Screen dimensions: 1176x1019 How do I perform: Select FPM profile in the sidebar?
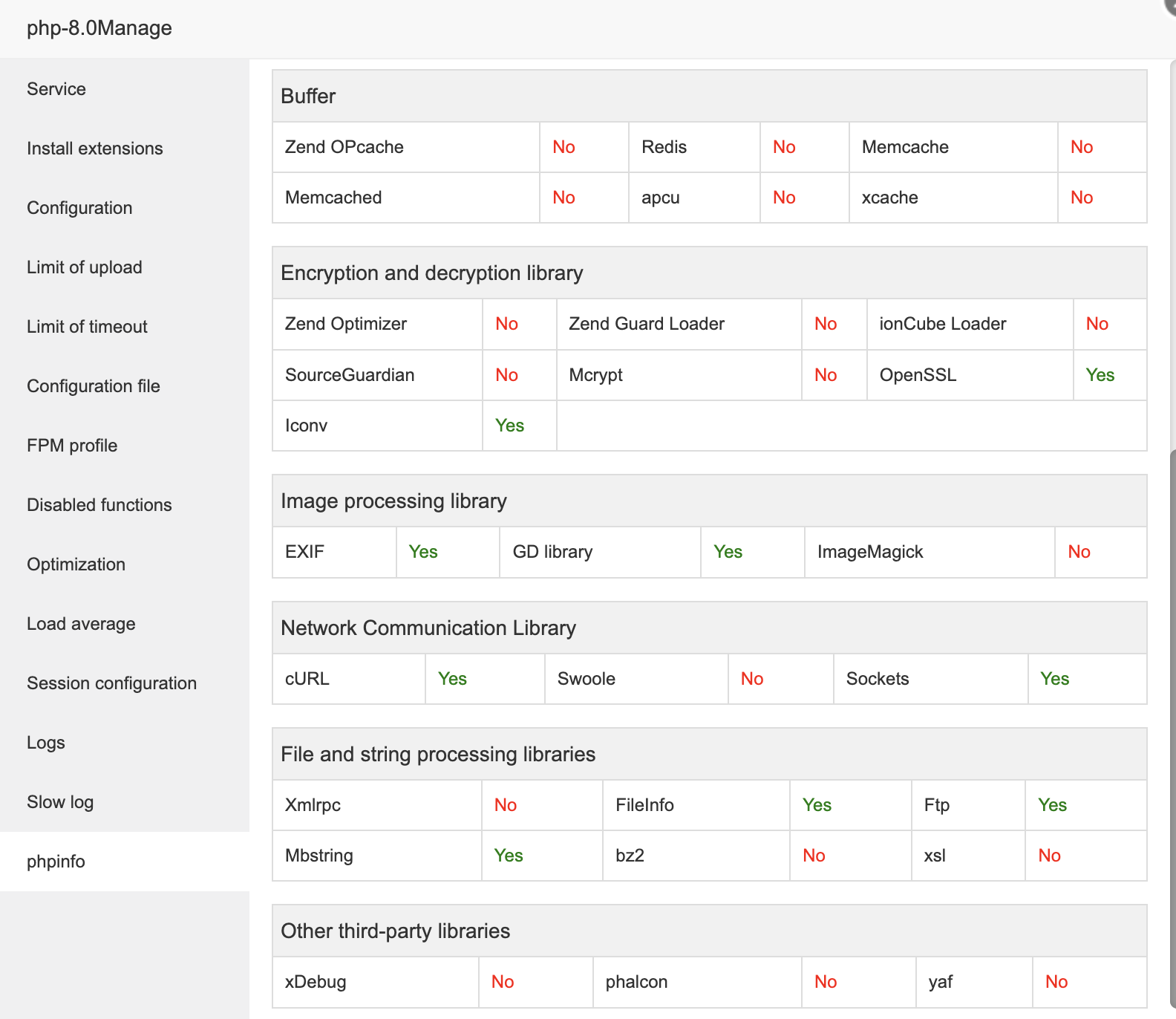[72, 446]
